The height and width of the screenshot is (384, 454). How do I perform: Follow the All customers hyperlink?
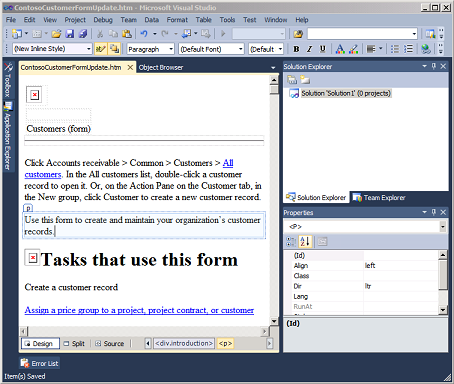click(x=129, y=169)
